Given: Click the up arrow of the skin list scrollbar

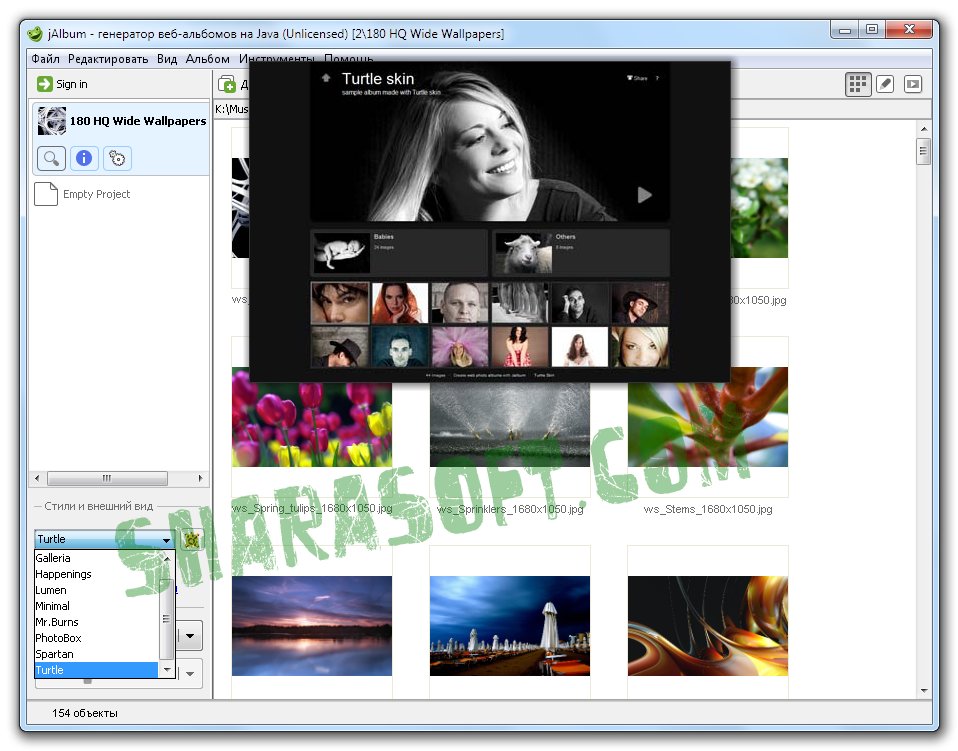Looking at the screenshot, I should (x=167, y=558).
